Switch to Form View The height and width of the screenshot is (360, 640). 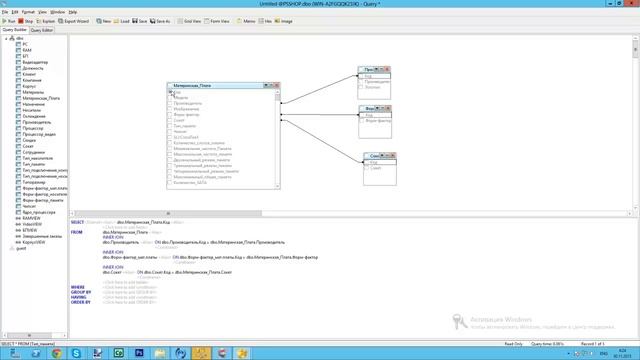[217, 21]
